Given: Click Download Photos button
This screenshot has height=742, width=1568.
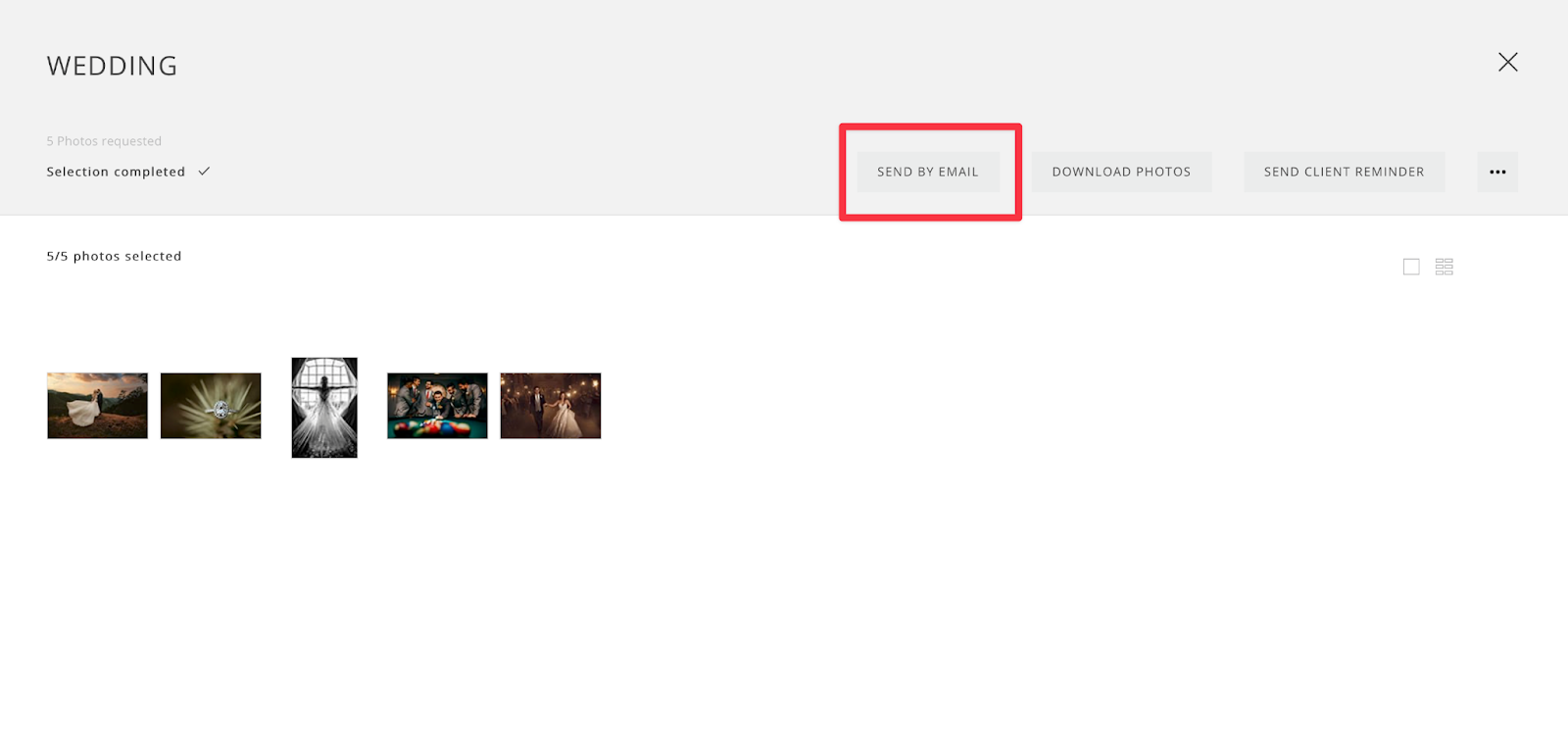Looking at the screenshot, I should [x=1121, y=172].
